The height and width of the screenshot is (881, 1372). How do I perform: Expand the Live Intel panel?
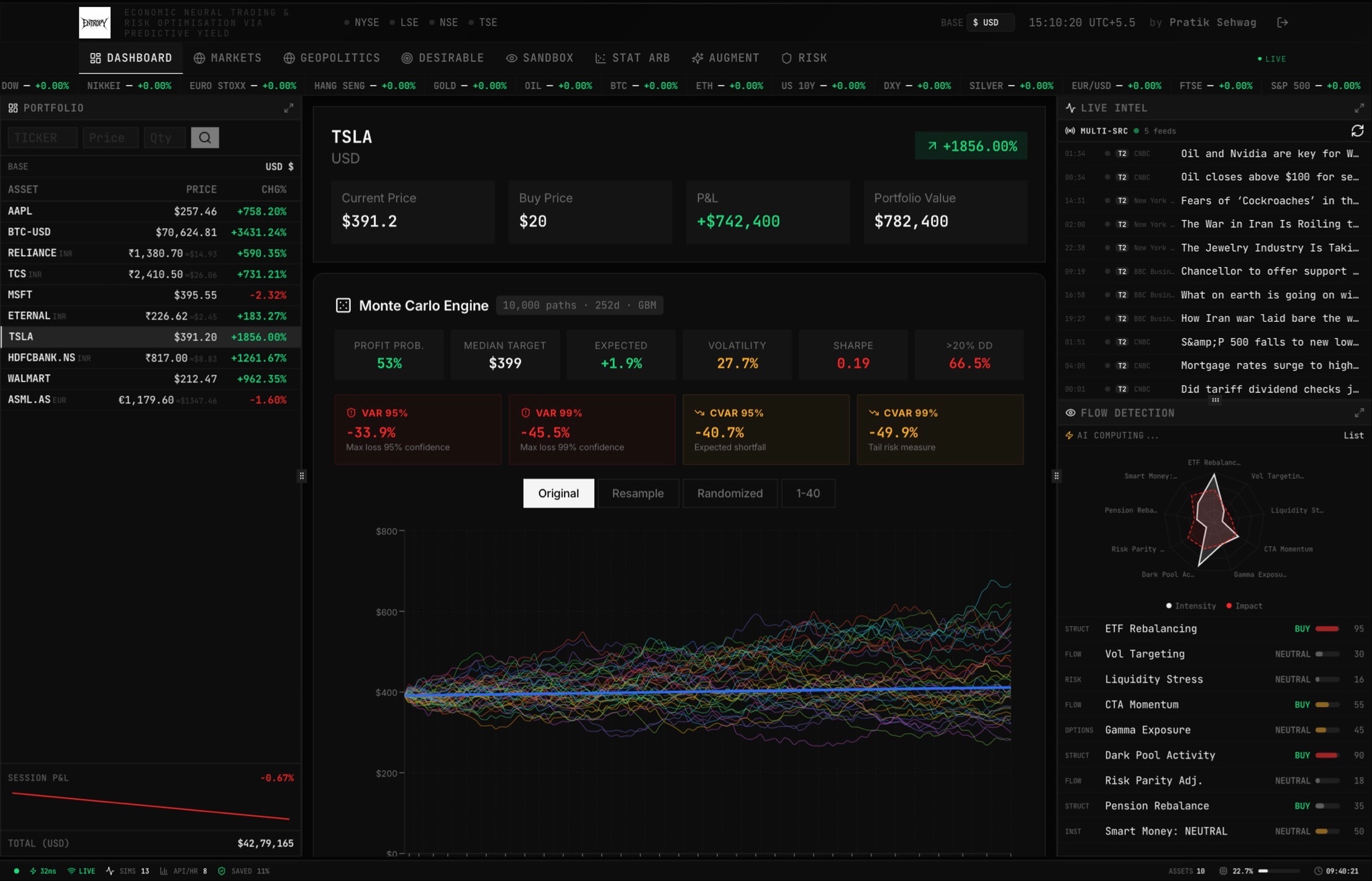(x=1359, y=108)
